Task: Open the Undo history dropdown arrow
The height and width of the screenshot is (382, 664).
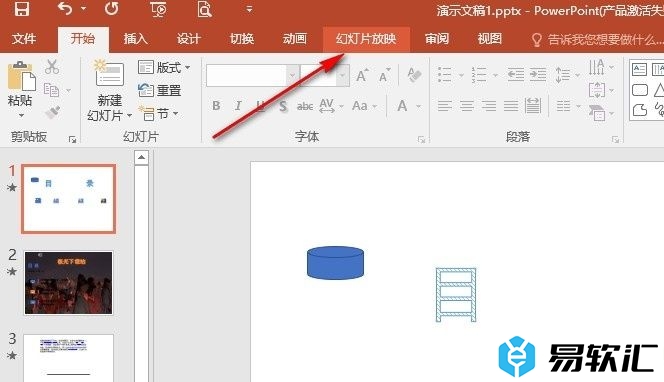Action: 83,8
